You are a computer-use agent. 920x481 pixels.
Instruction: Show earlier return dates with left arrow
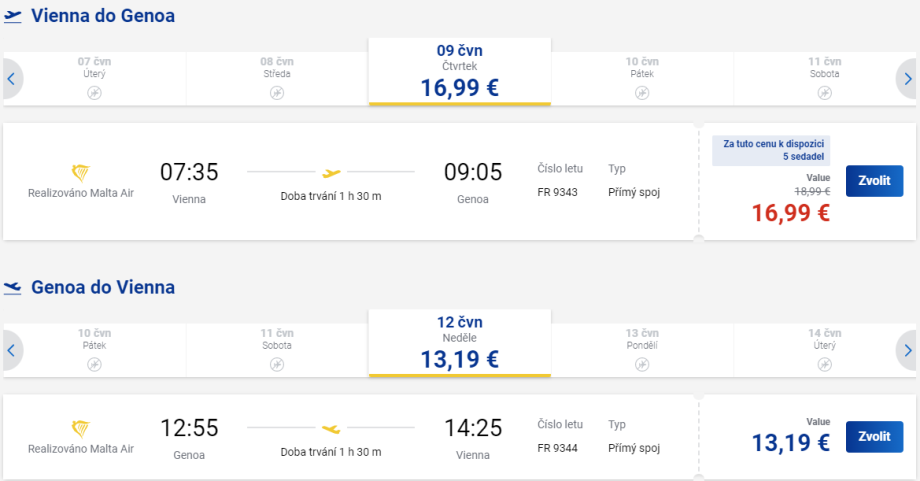[11, 350]
